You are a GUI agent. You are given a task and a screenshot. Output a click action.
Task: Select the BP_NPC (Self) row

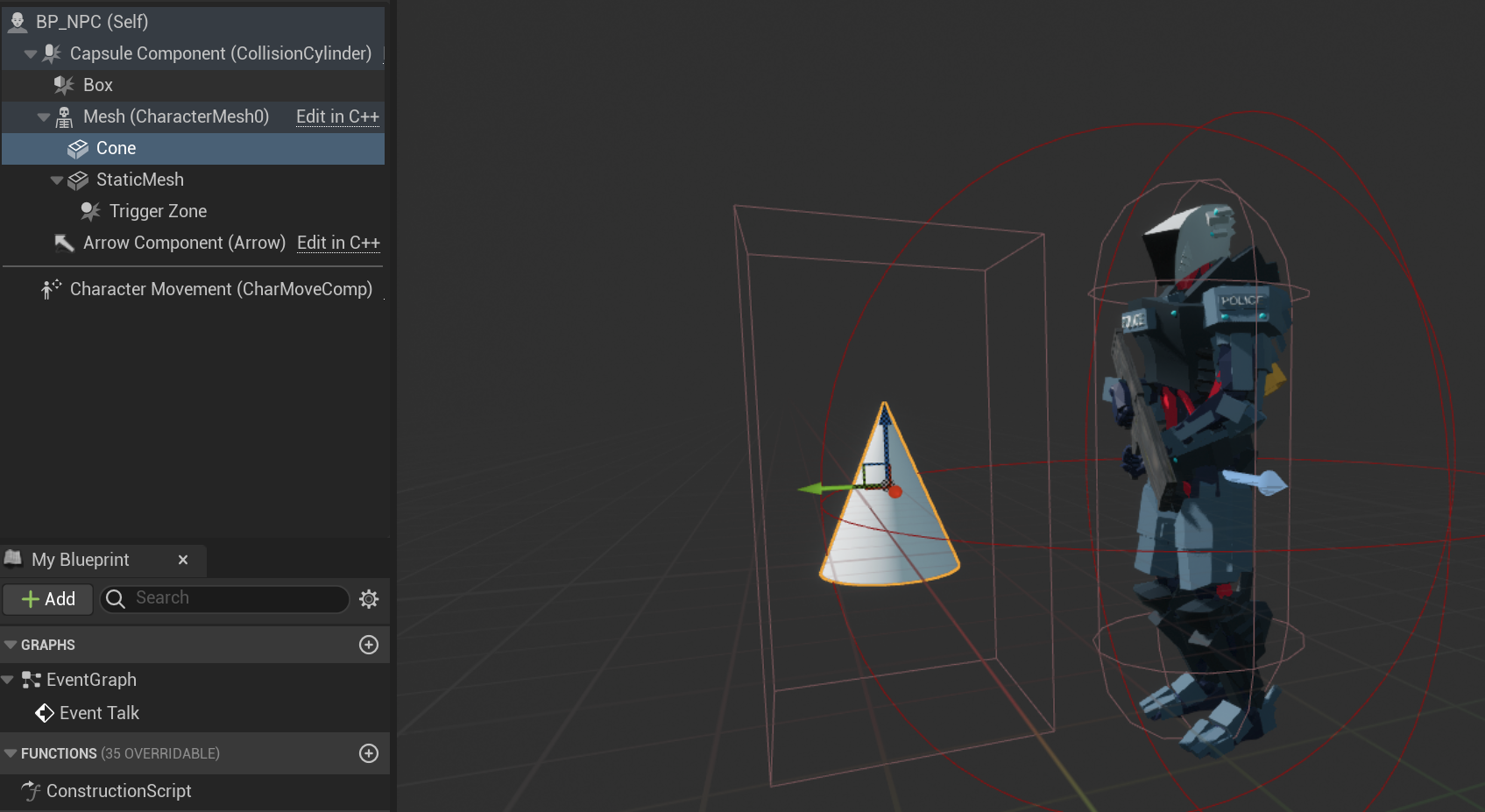(x=193, y=21)
